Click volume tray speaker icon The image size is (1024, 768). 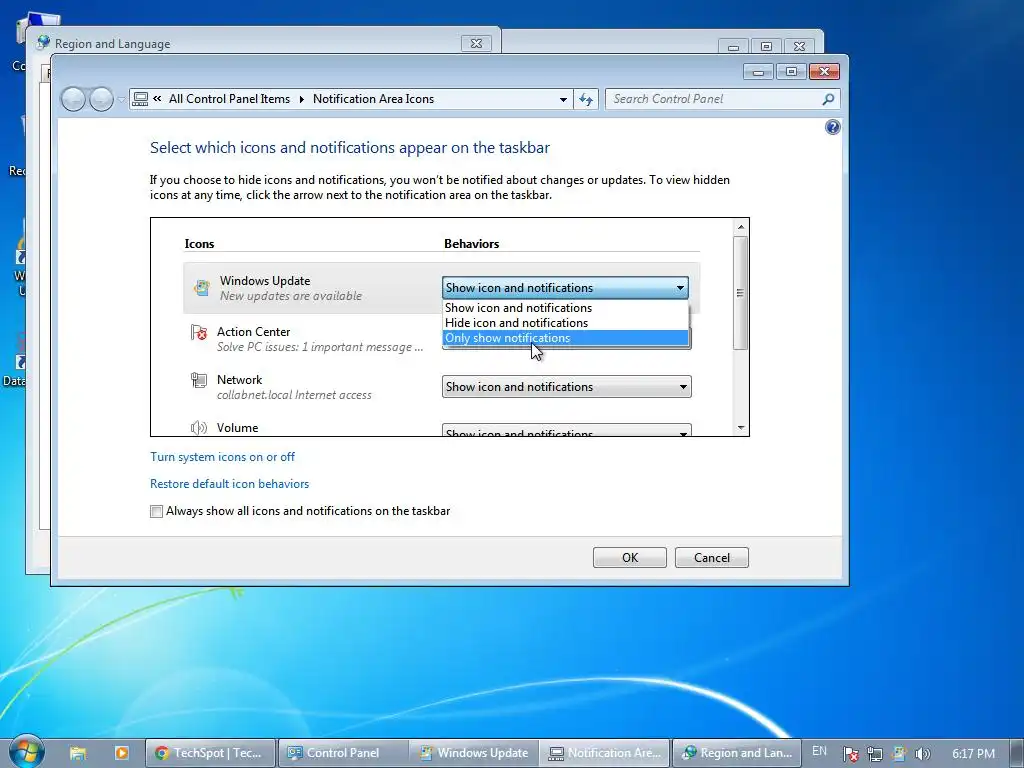coord(923,754)
